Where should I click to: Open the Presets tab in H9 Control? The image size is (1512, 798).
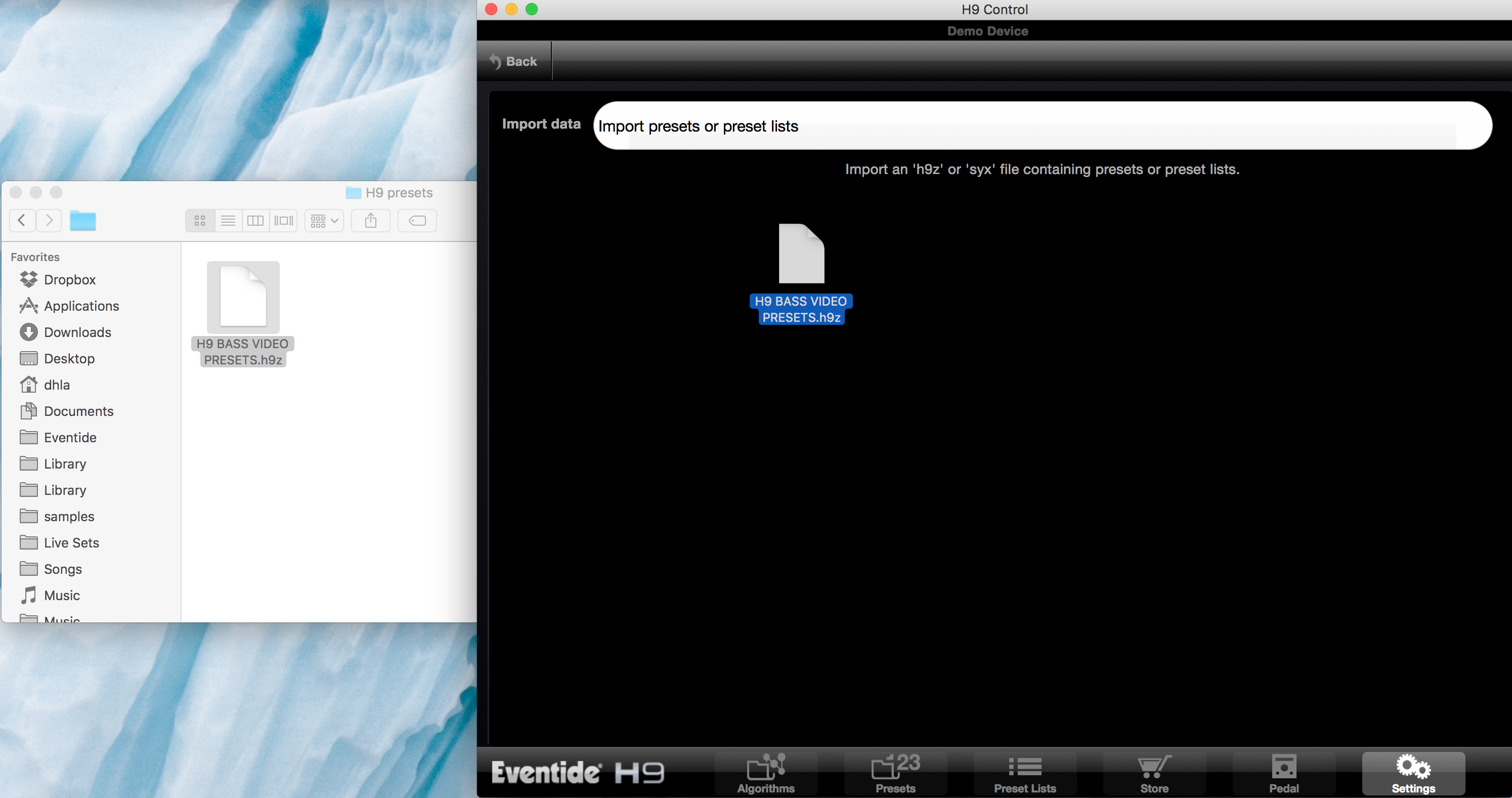[x=895, y=773]
